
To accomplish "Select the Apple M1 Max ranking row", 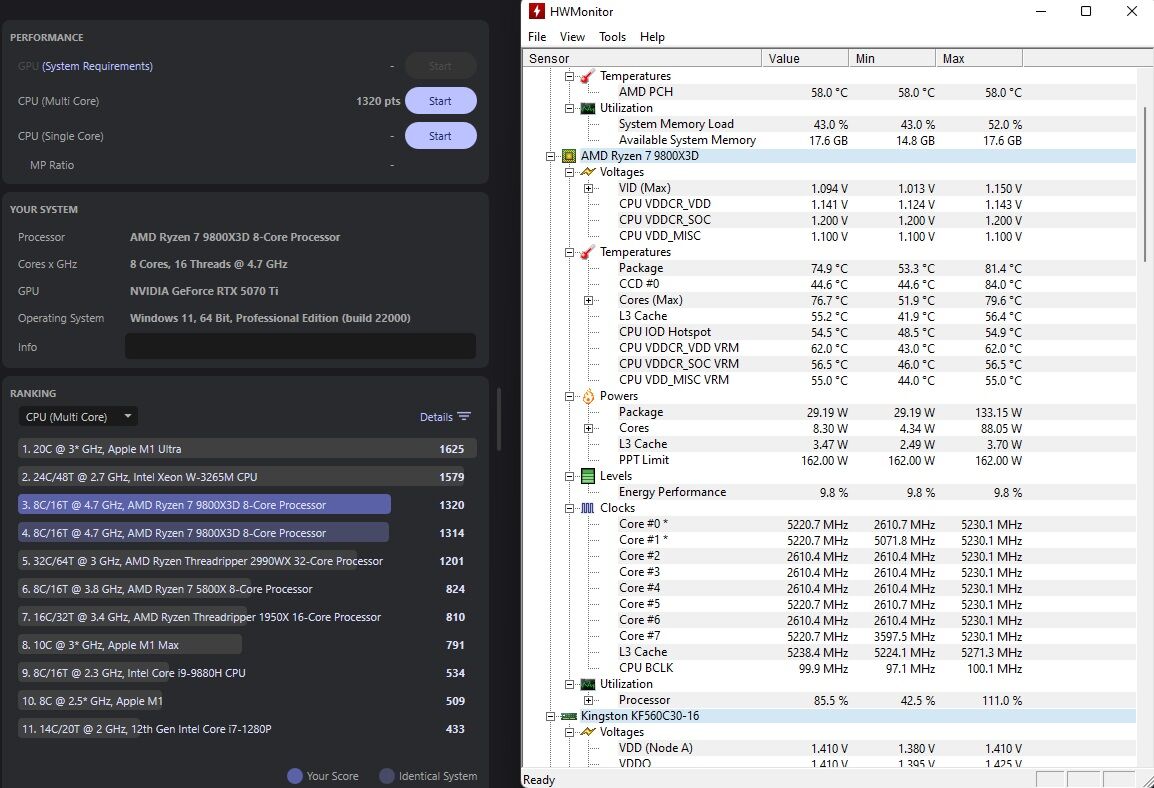I will [247, 645].
